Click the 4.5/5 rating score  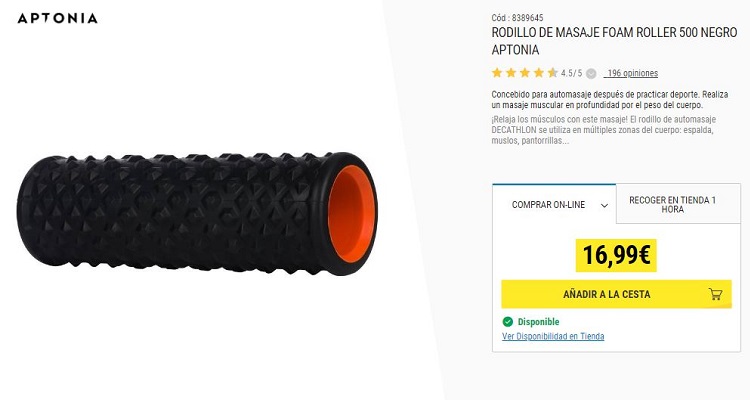point(571,73)
